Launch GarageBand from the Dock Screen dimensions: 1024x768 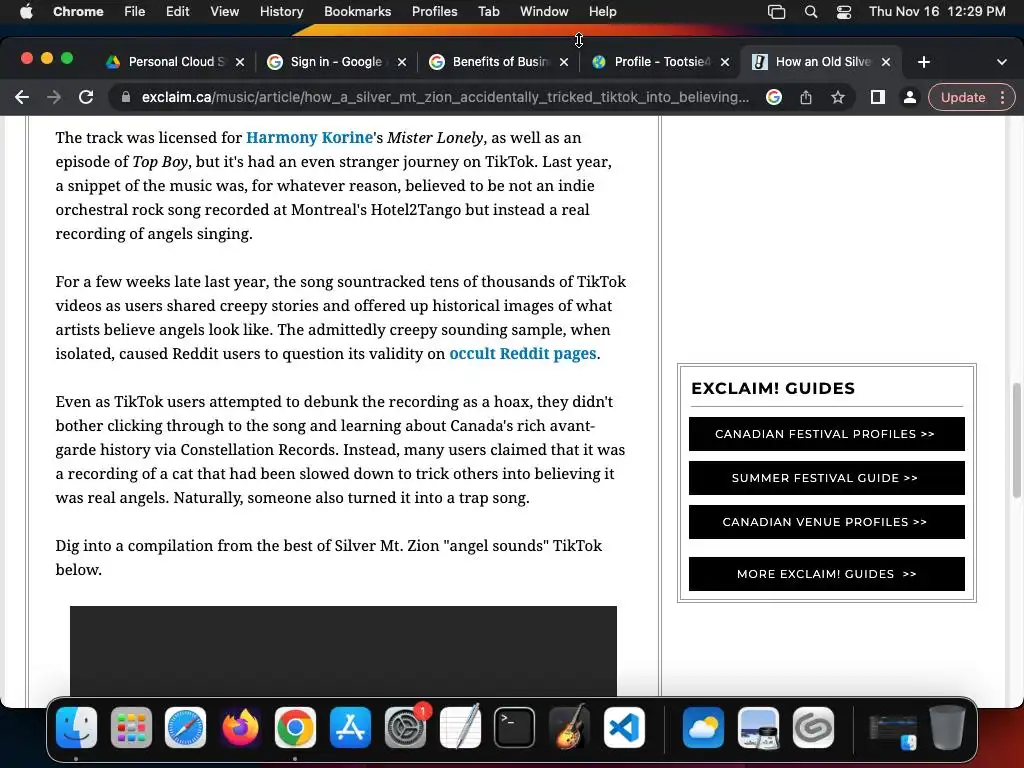pos(569,727)
